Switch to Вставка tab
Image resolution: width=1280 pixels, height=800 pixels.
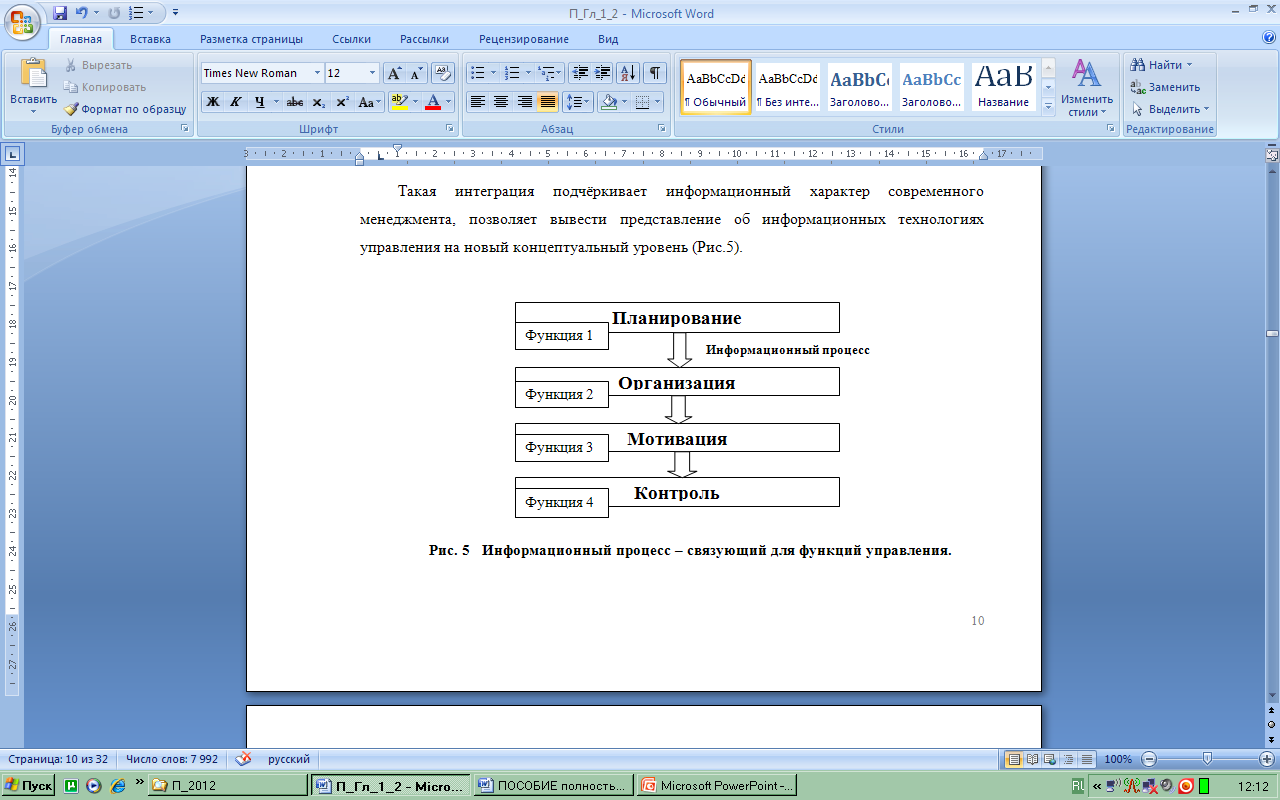150,39
